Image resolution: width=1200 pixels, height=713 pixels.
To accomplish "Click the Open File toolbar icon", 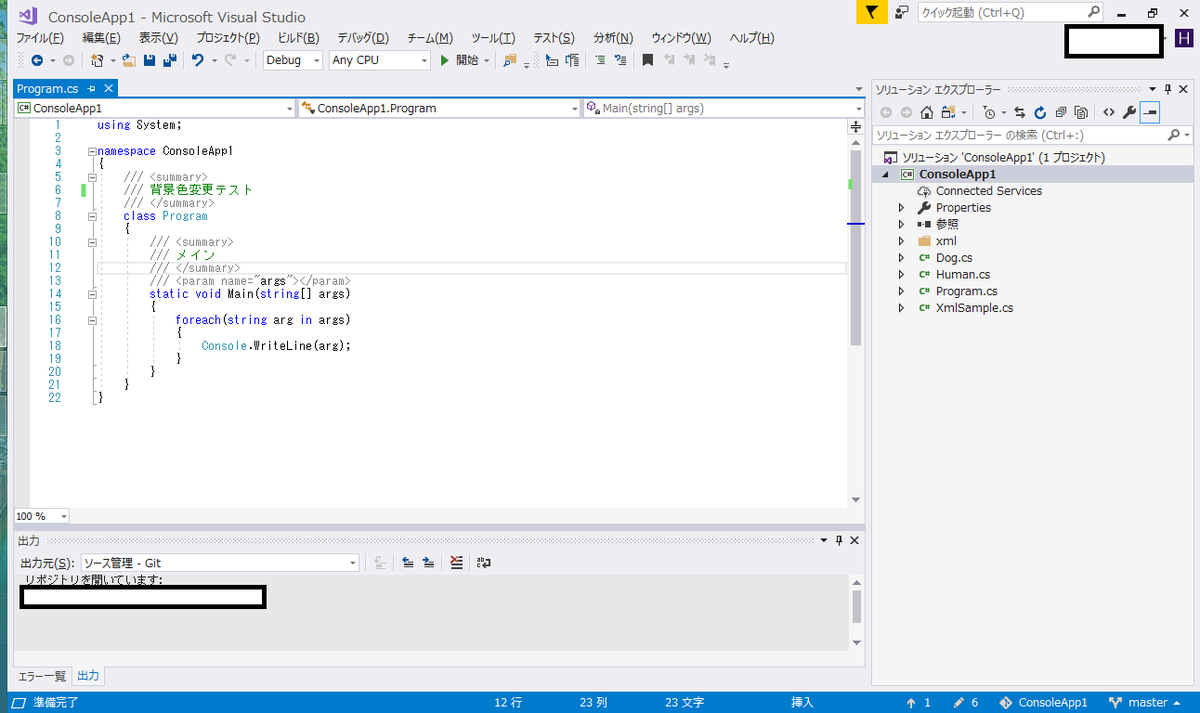I will point(129,60).
